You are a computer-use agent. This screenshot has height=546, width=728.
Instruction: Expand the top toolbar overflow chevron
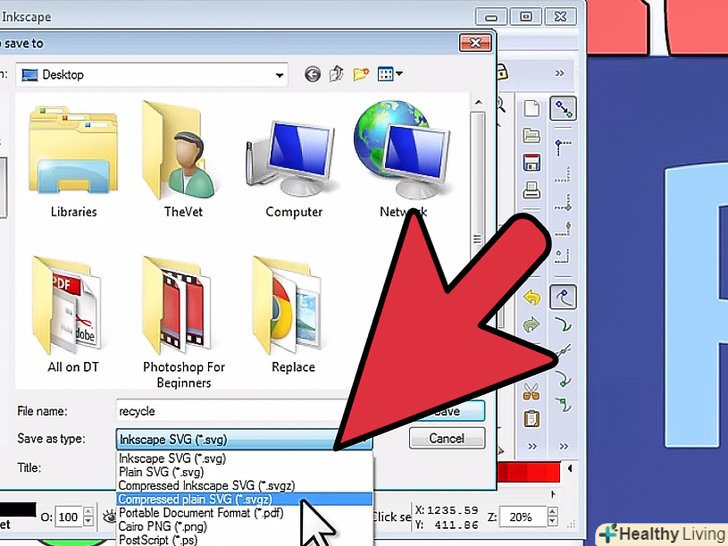point(559,73)
